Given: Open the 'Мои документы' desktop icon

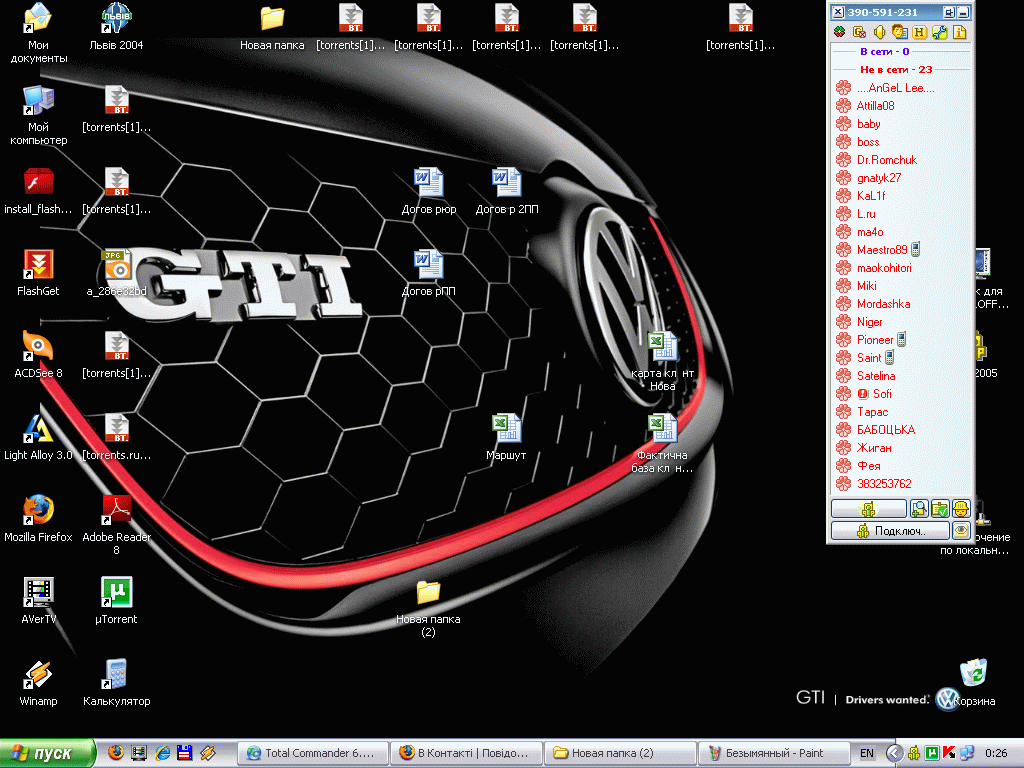Looking at the screenshot, I should pyautogui.click(x=39, y=33).
